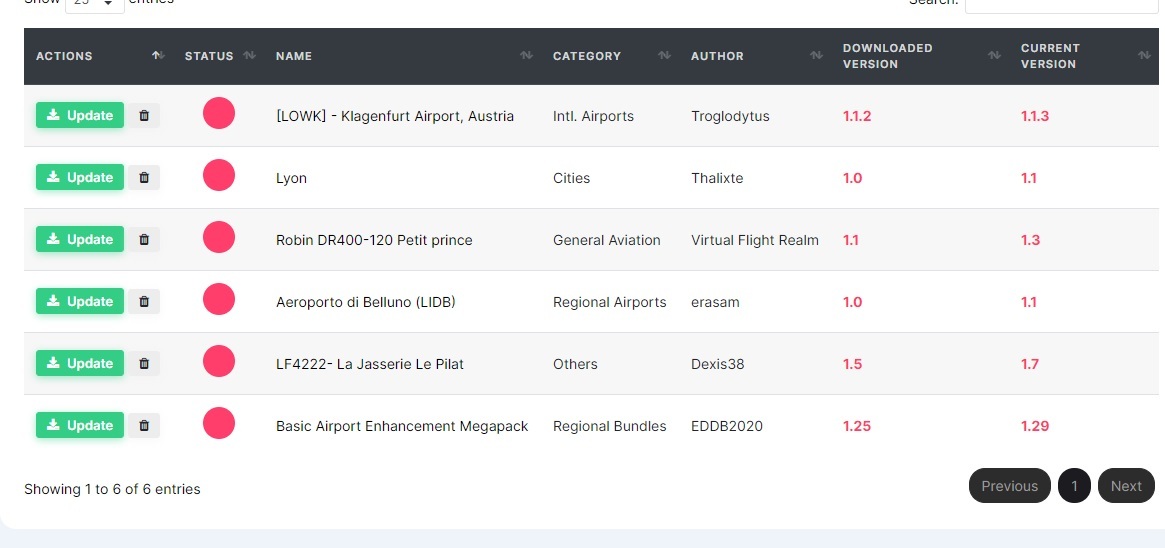Image resolution: width=1165 pixels, height=548 pixels.
Task: Click the Search input field
Action: [x=1060, y=4]
